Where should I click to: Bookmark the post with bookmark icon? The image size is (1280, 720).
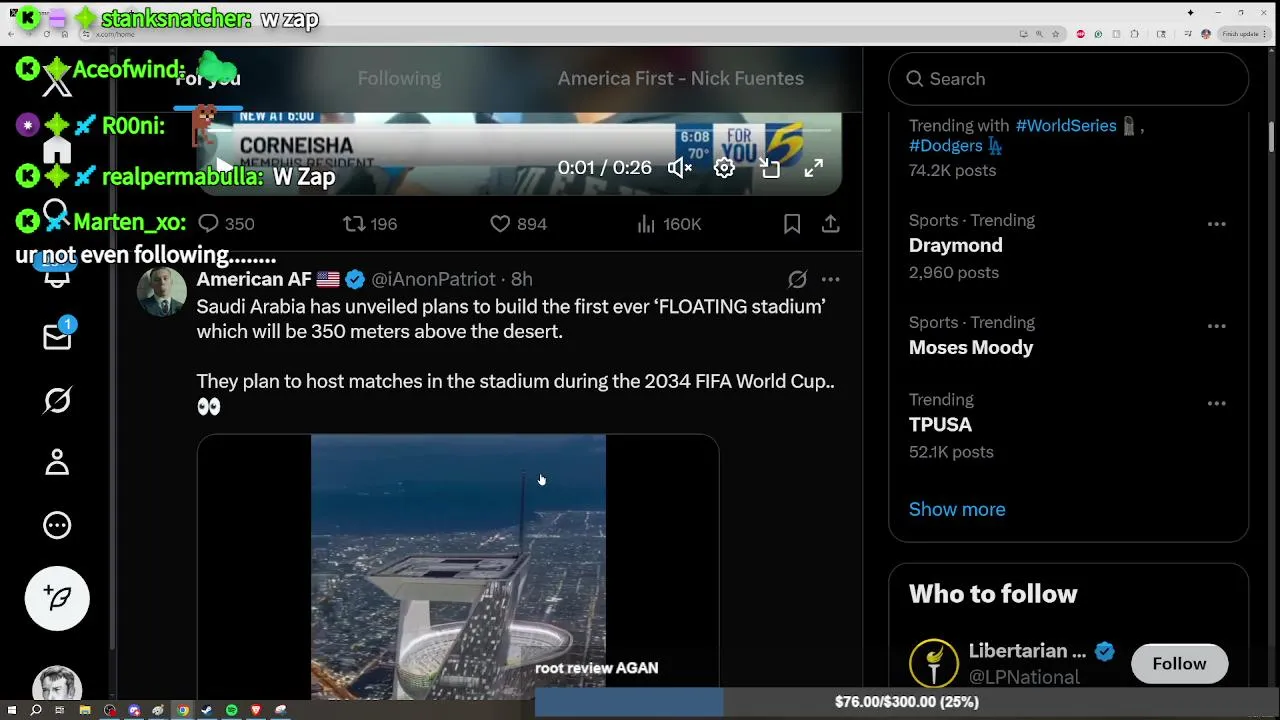pyautogui.click(x=792, y=224)
